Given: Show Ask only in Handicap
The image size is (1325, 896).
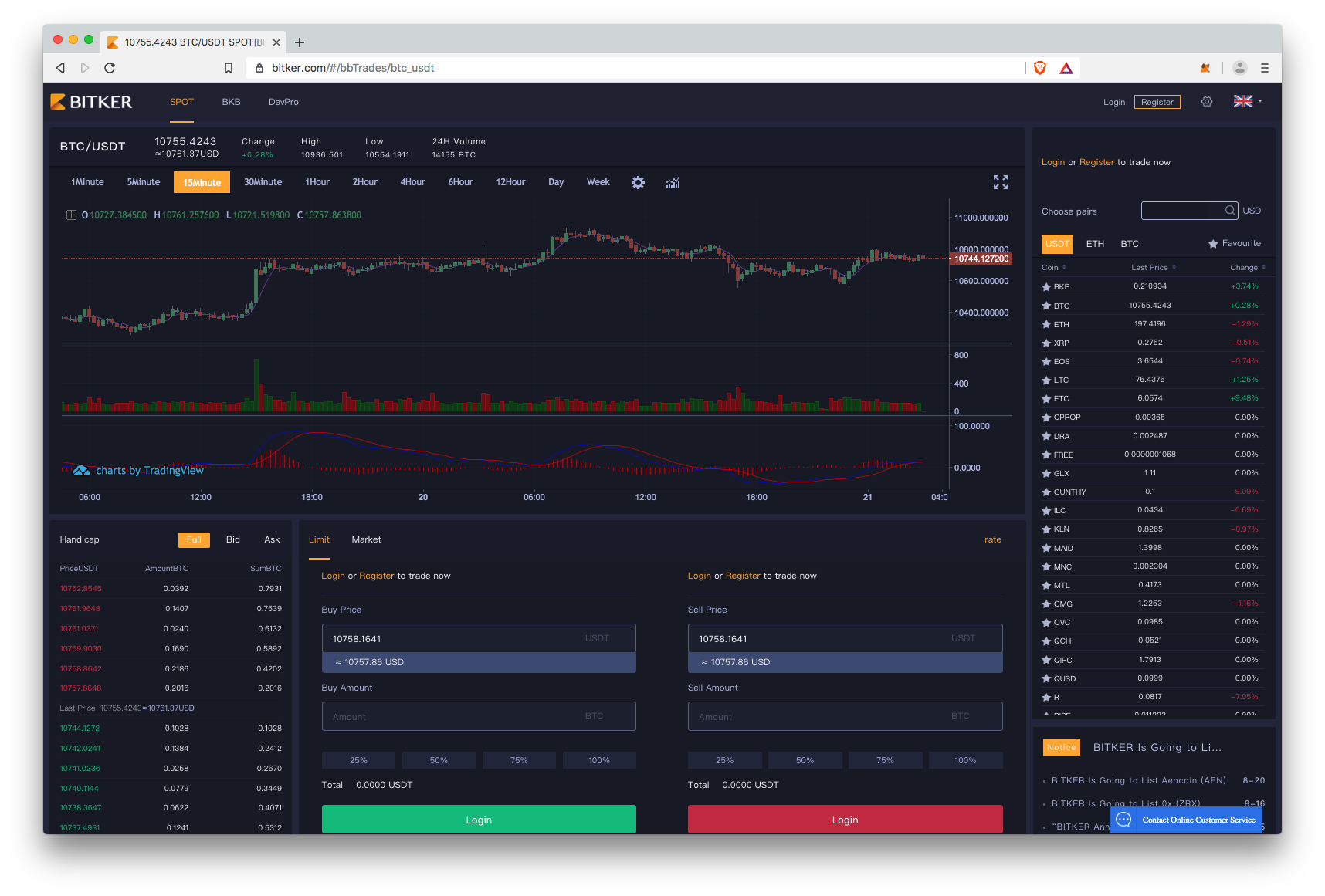Looking at the screenshot, I should (x=272, y=539).
